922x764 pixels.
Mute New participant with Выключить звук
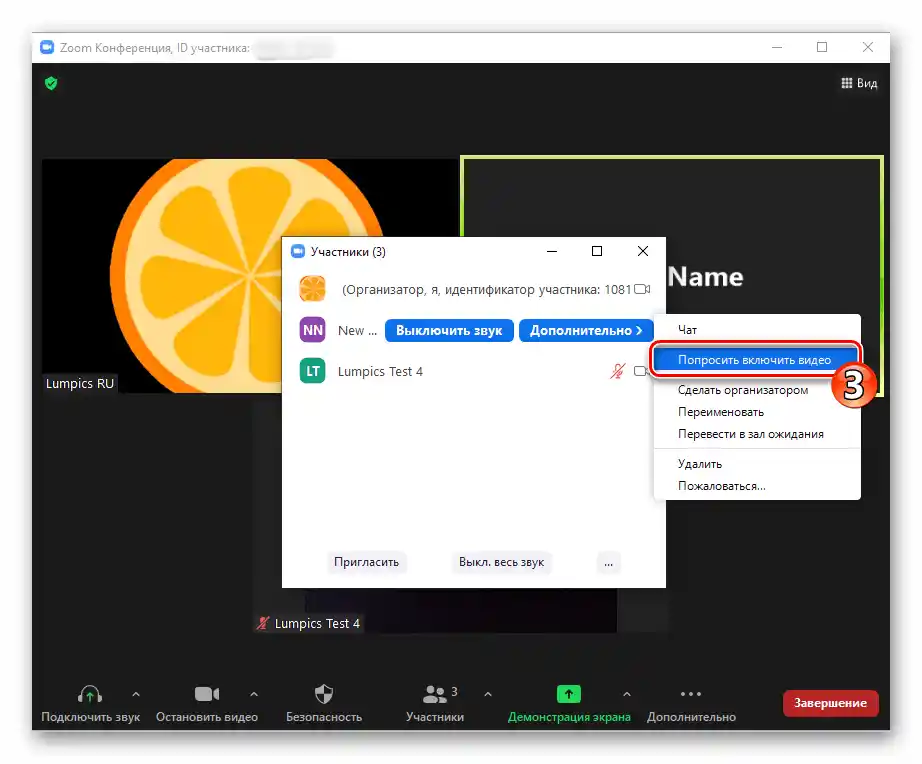[449, 330]
